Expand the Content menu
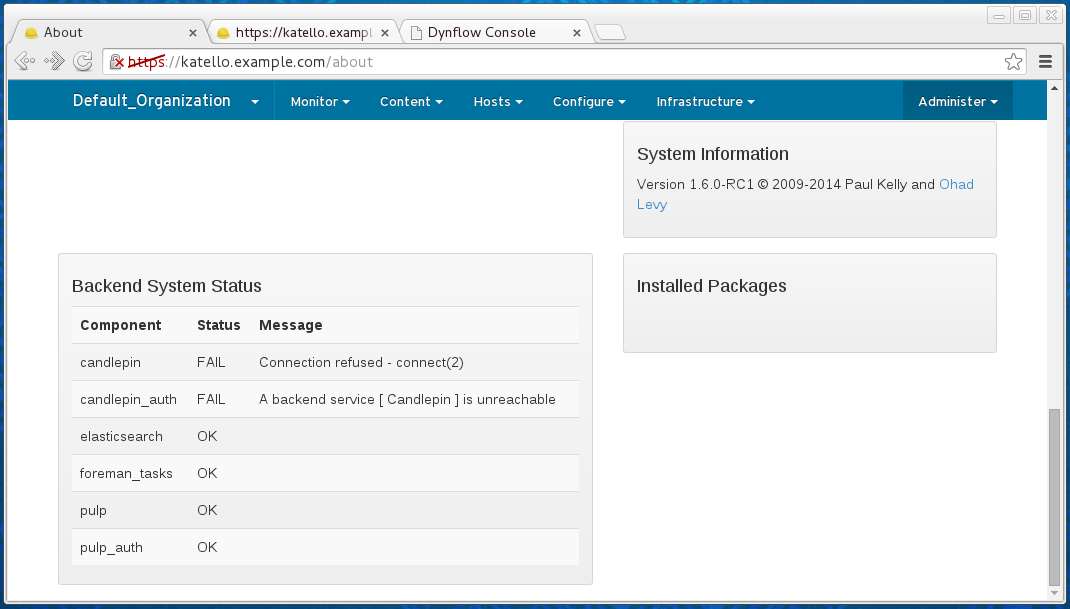This screenshot has height=609, width=1070. [411, 101]
